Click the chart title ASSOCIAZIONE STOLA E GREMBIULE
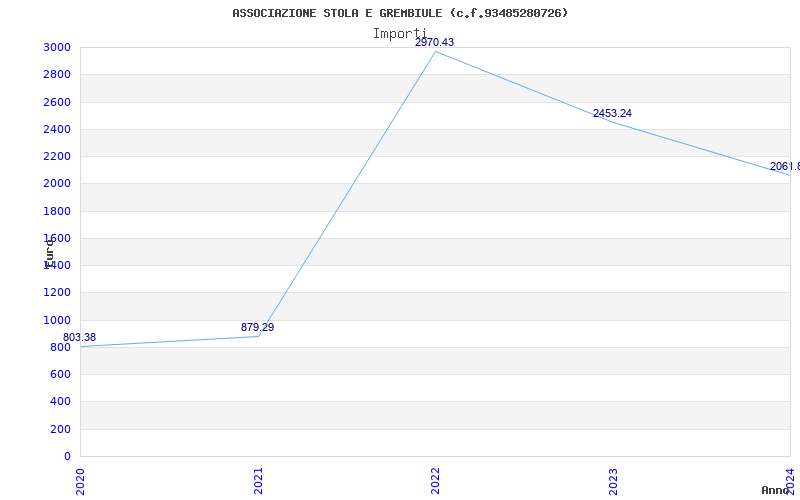The width and height of the screenshot is (800, 500). tap(400, 13)
